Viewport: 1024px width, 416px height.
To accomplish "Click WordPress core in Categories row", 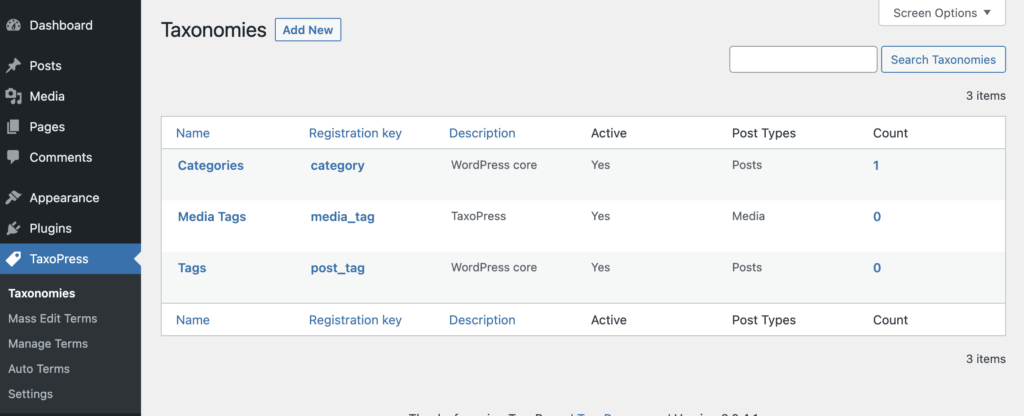I will 494,165.
